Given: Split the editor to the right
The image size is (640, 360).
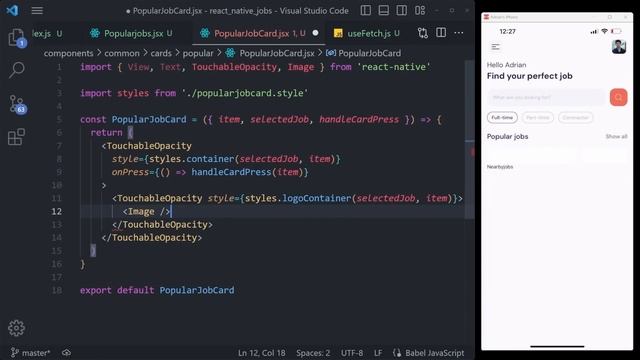Looking at the screenshot, I should (x=441, y=33).
